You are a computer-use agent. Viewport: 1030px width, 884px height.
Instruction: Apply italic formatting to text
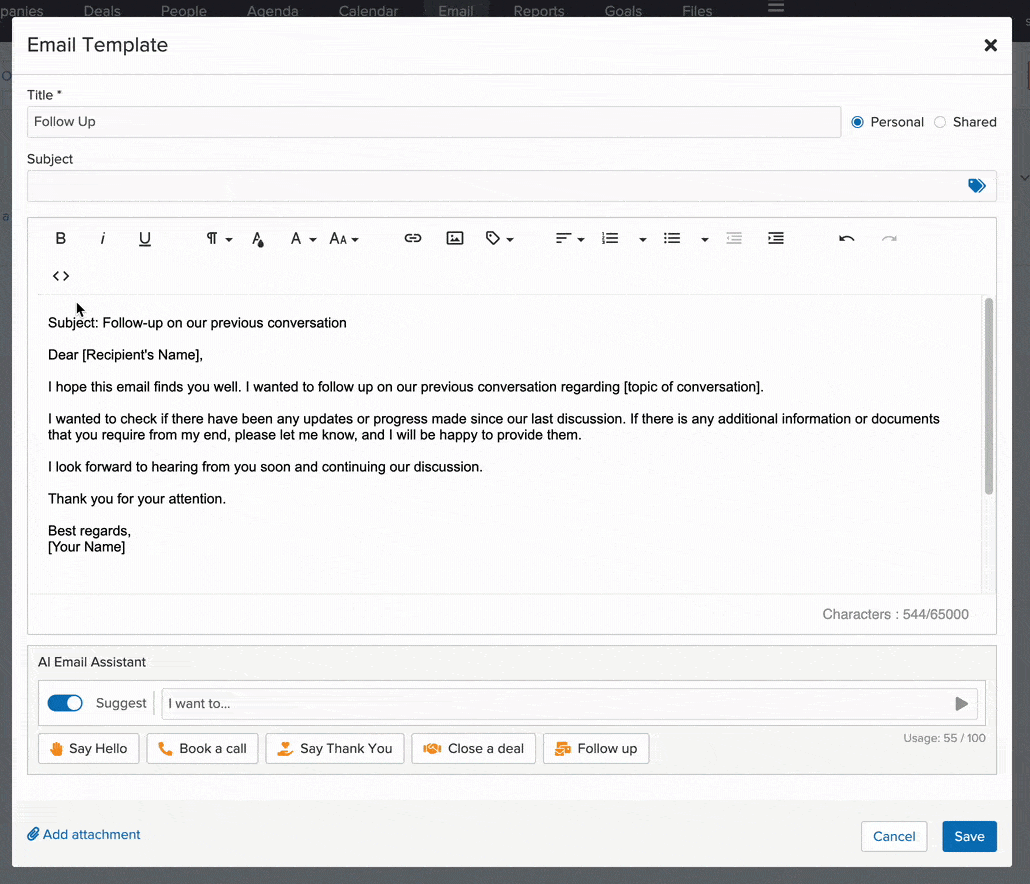click(x=102, y=238)
